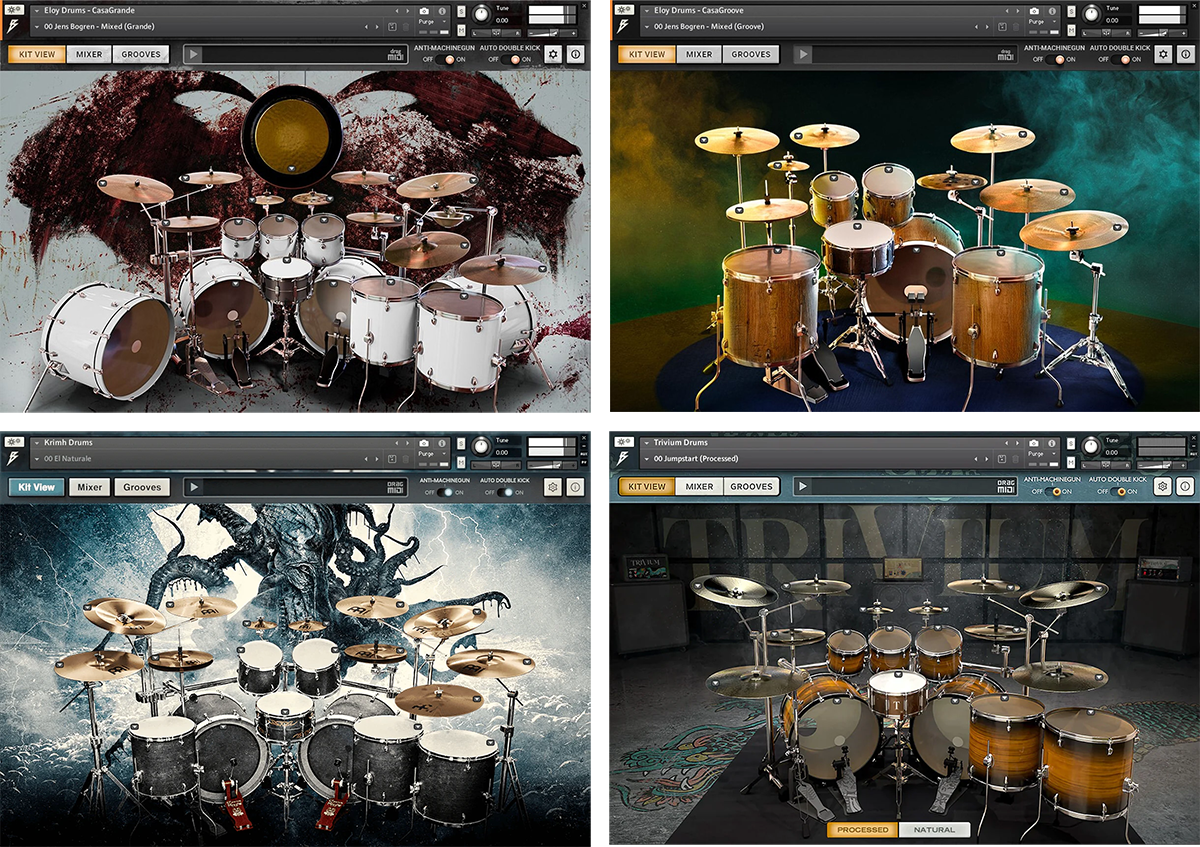Select the NATURAL mode in Trivium Drums
Screen dimensions: 1200x847
click(934, 829)
